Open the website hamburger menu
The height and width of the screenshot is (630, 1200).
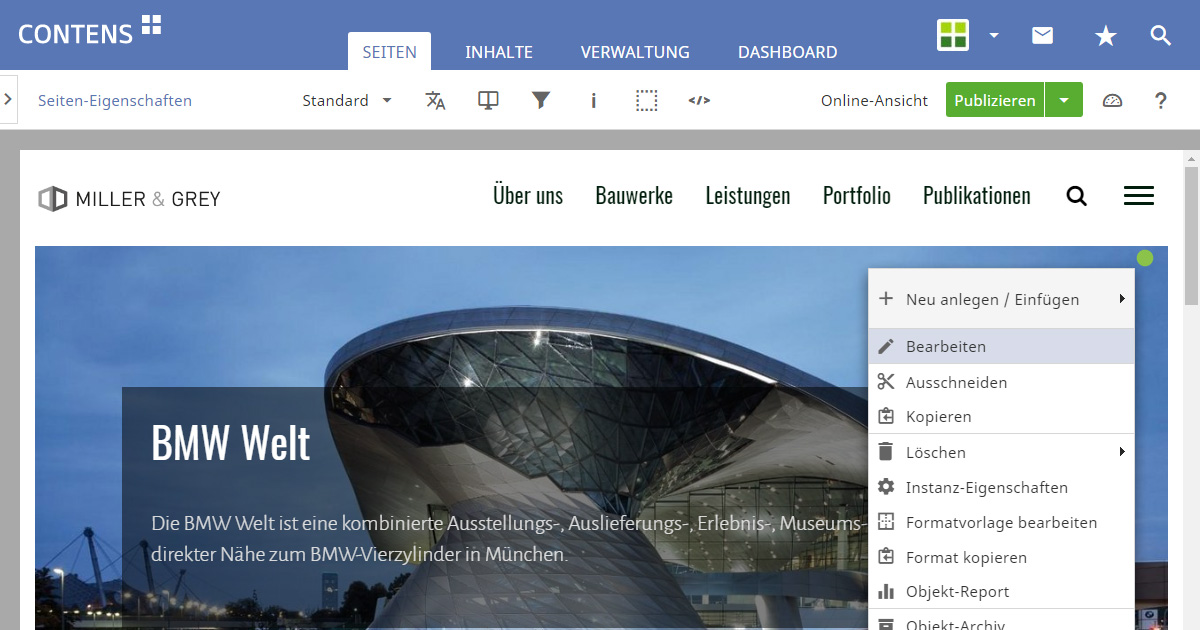[1139, 196]
